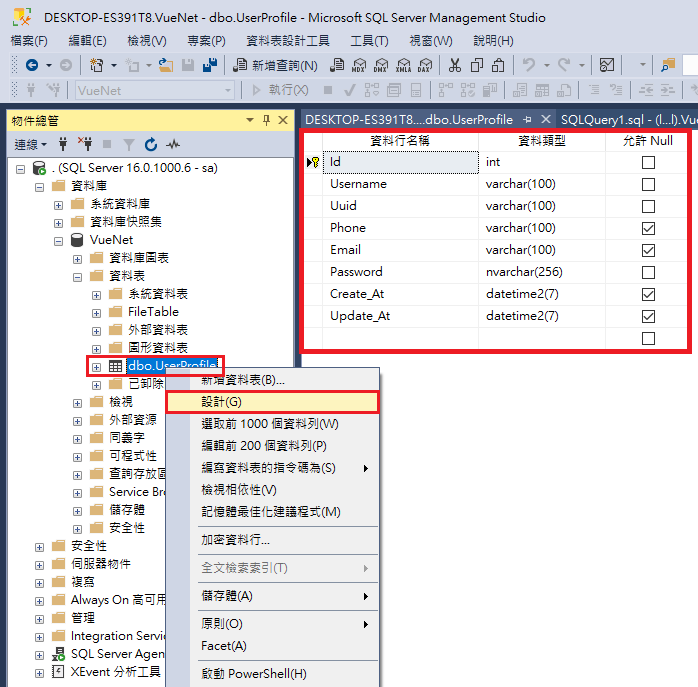The width and height of the screenshot is (698, 687).
Task: Click the Filter funnel icon in Object Explorer
Action: [129, 144]
